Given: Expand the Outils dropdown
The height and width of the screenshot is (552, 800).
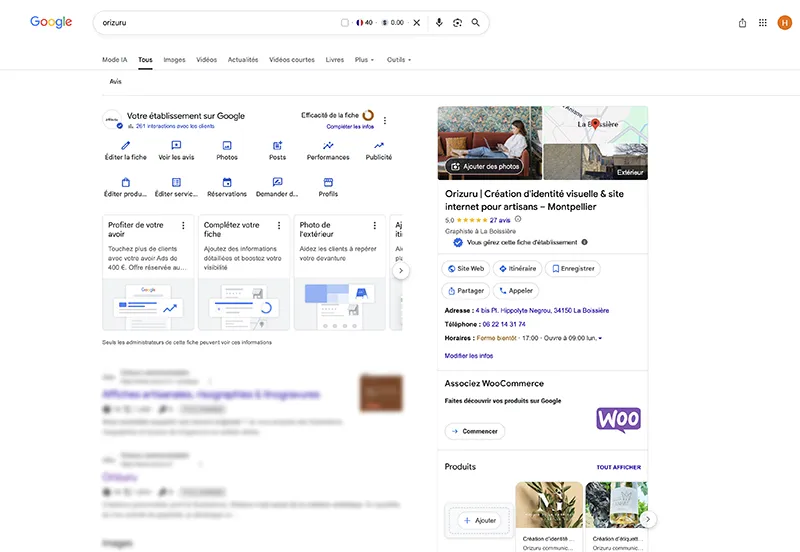Looking at the screenshot, I should pyautogui.click(x=398, y=60).
